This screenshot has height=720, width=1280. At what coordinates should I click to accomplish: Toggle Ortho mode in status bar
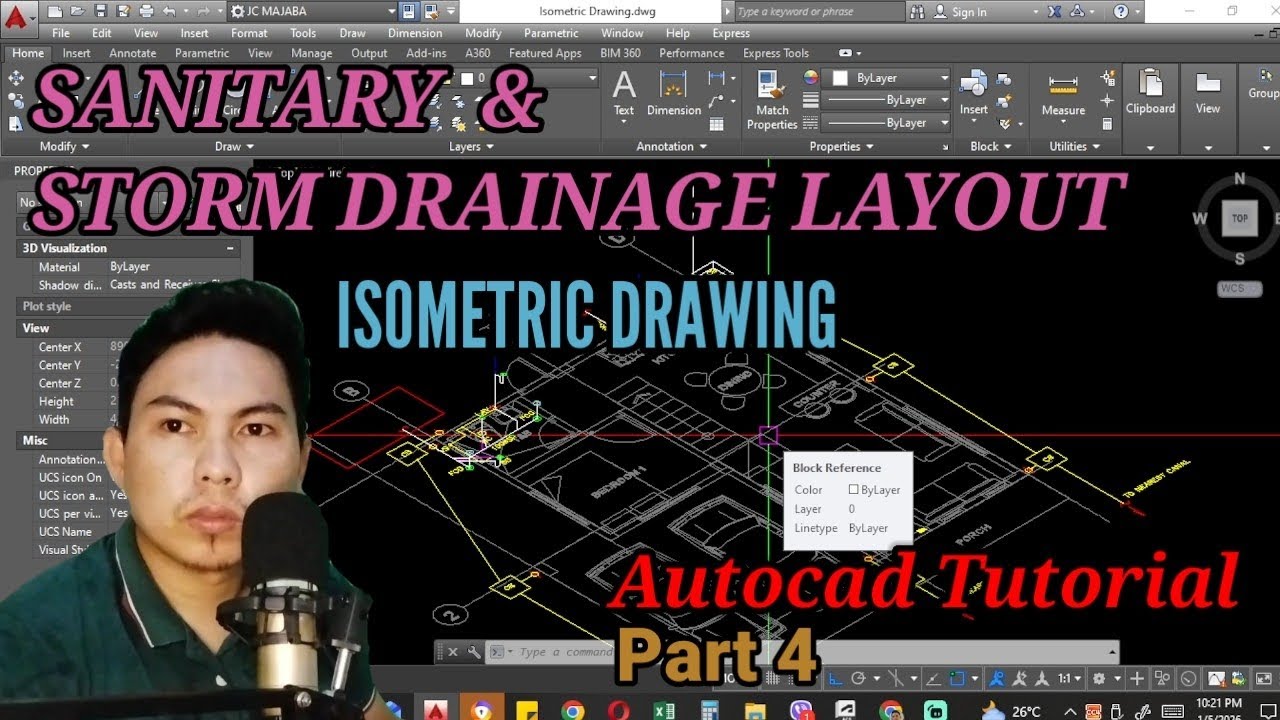tap(835, 679)
